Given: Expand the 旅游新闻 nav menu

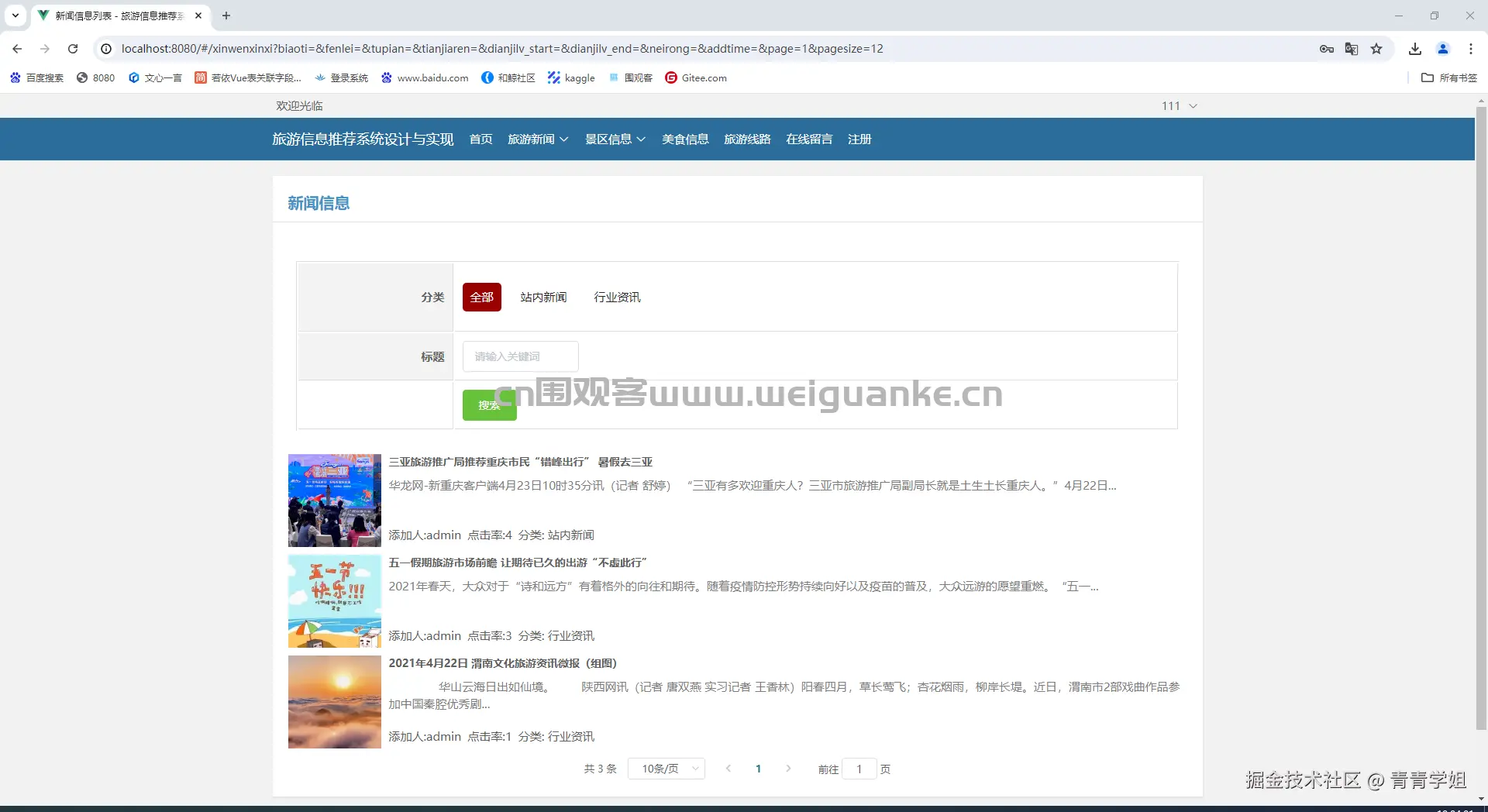Looking at the screenshot, I should coord(538,139).
